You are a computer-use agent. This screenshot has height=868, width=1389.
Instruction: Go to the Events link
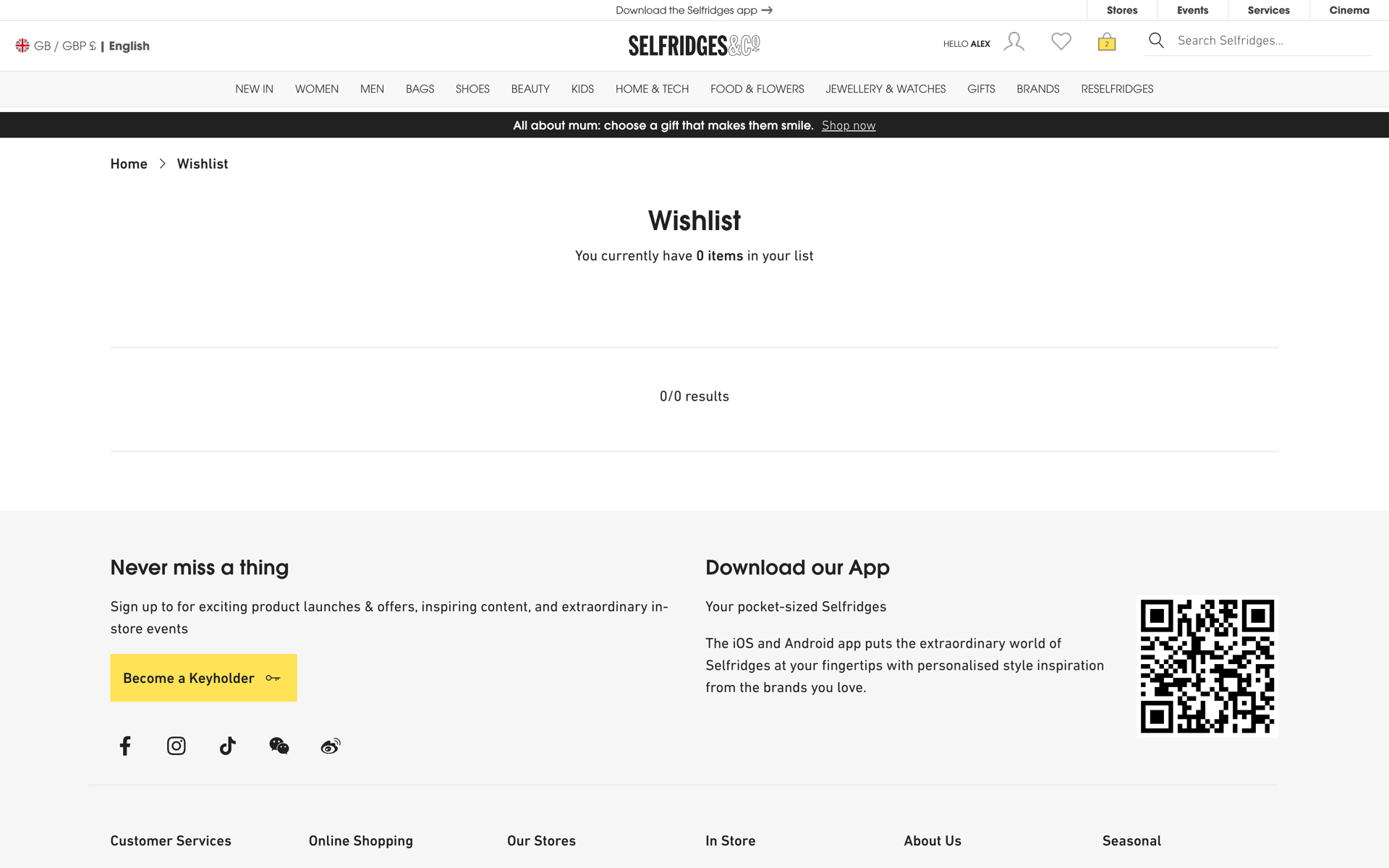click(1192, 10)
